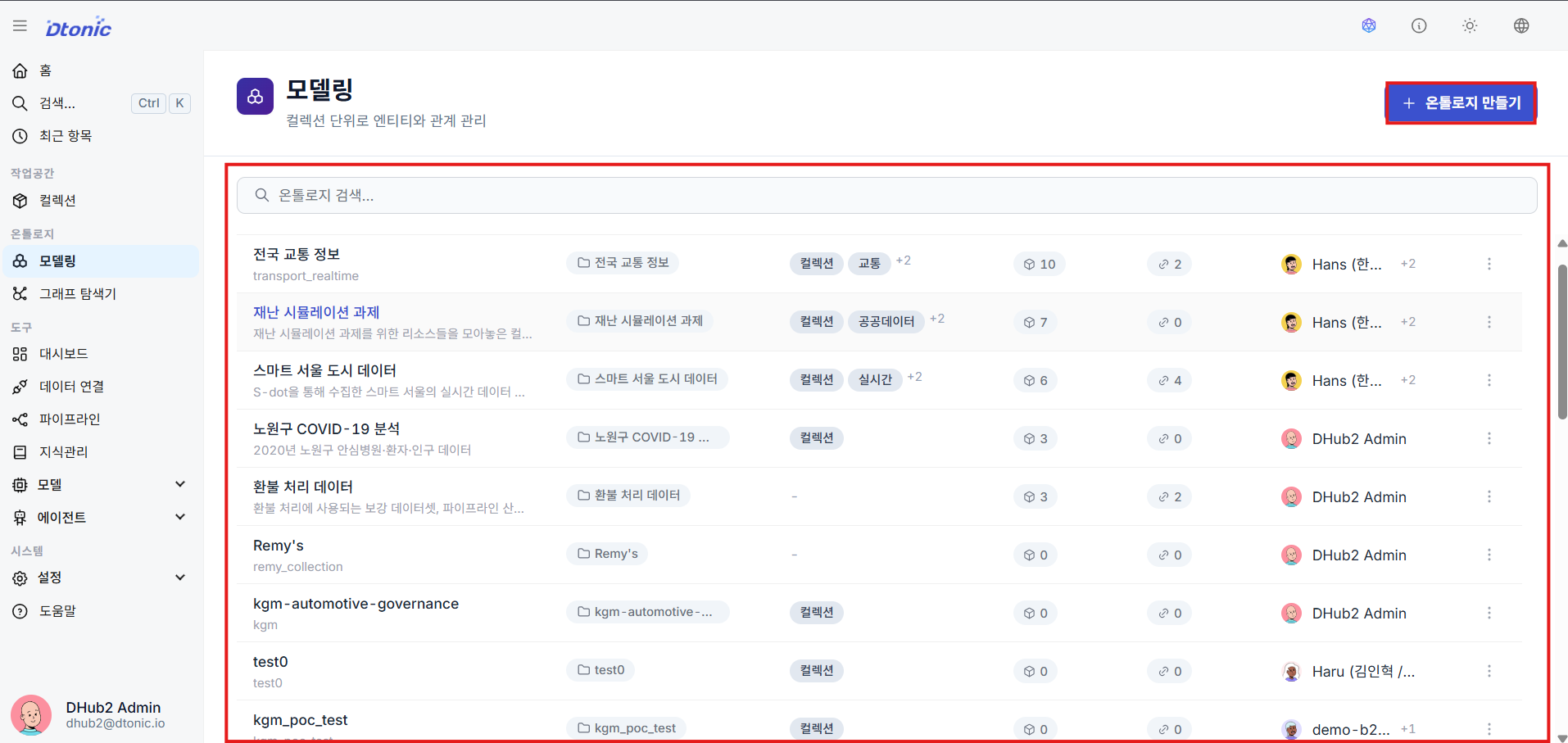Open Remy's ontology row title

(x=279, y=546)
